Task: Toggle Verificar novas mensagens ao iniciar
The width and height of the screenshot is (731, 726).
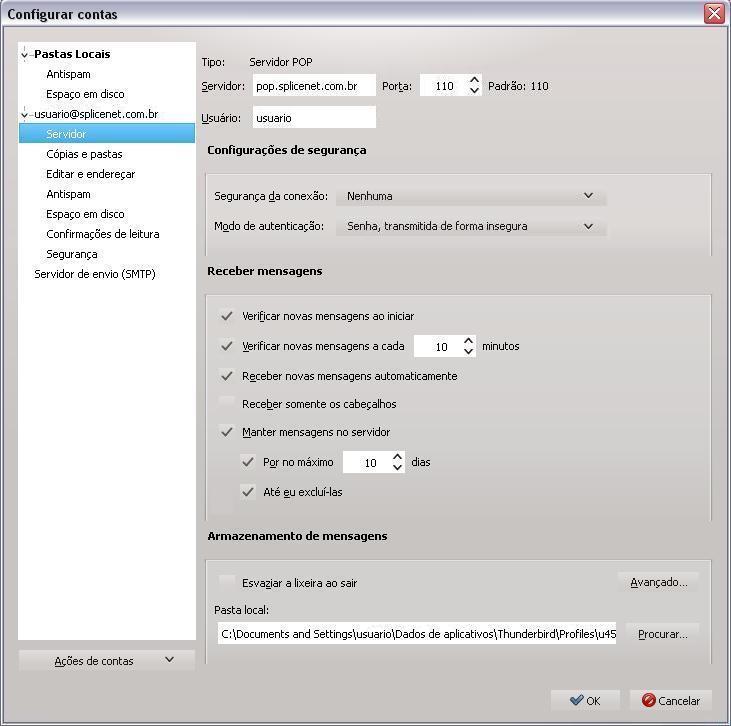Action: [x=227, y=316]
